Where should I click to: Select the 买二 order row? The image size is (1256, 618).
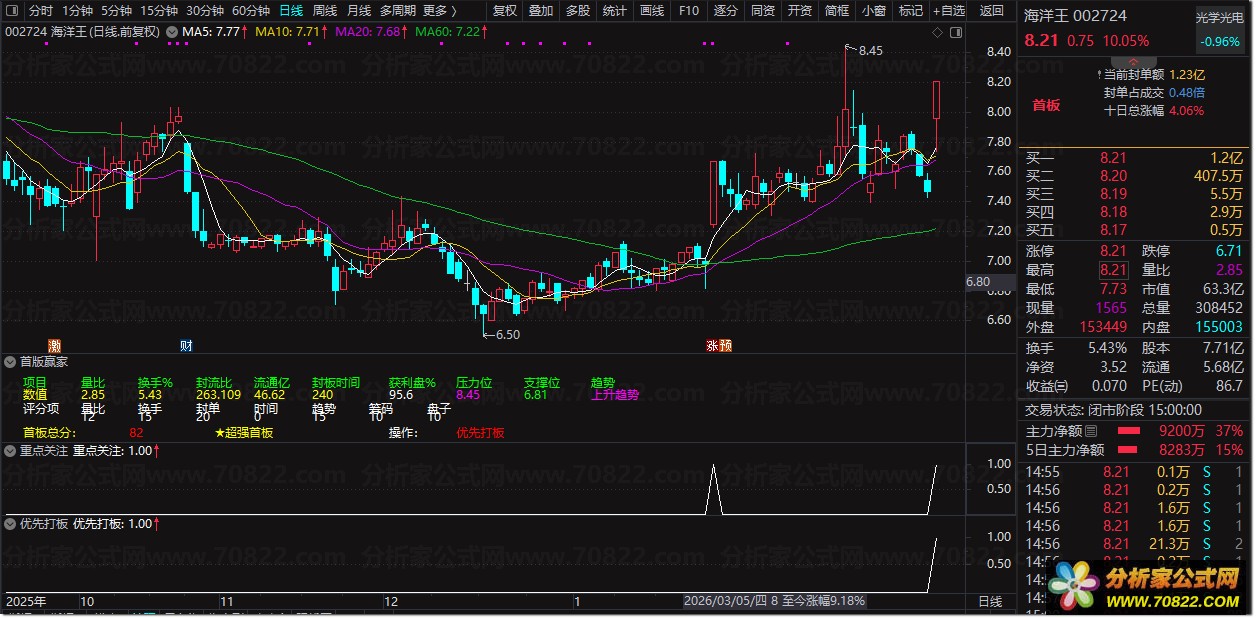click(1134, 175)
